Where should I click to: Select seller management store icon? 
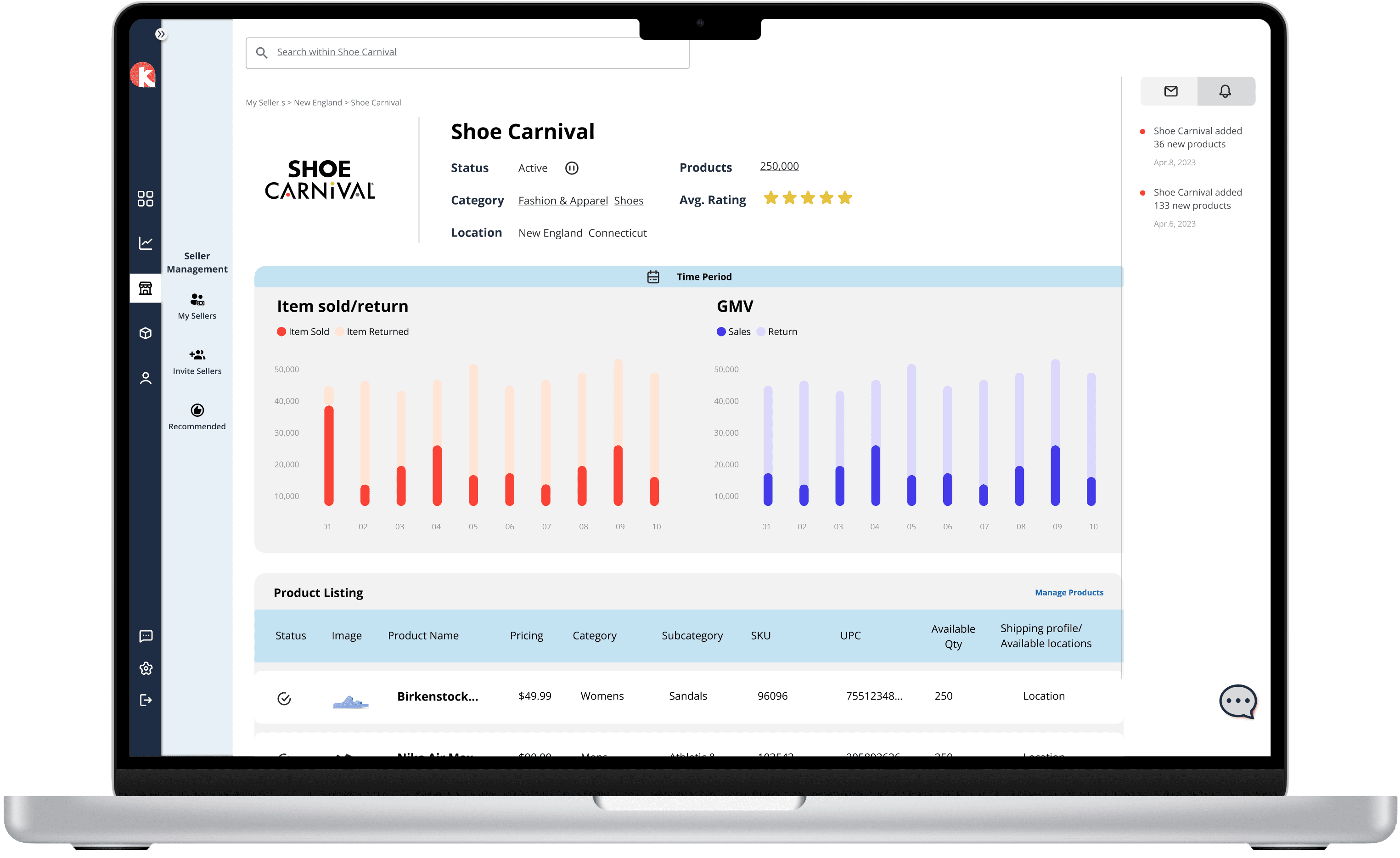[x=146, y=288]
